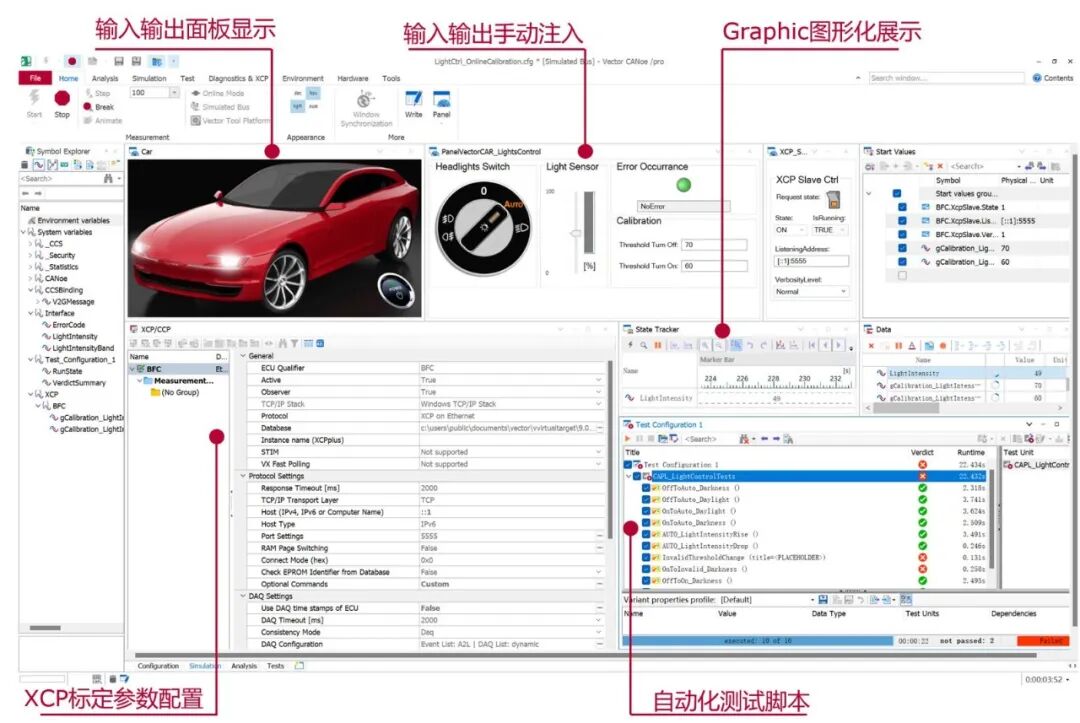This screenshot has width=1080, height=723.
Task: Collapse the Protocol Settings section
Action: pos(242,476)
